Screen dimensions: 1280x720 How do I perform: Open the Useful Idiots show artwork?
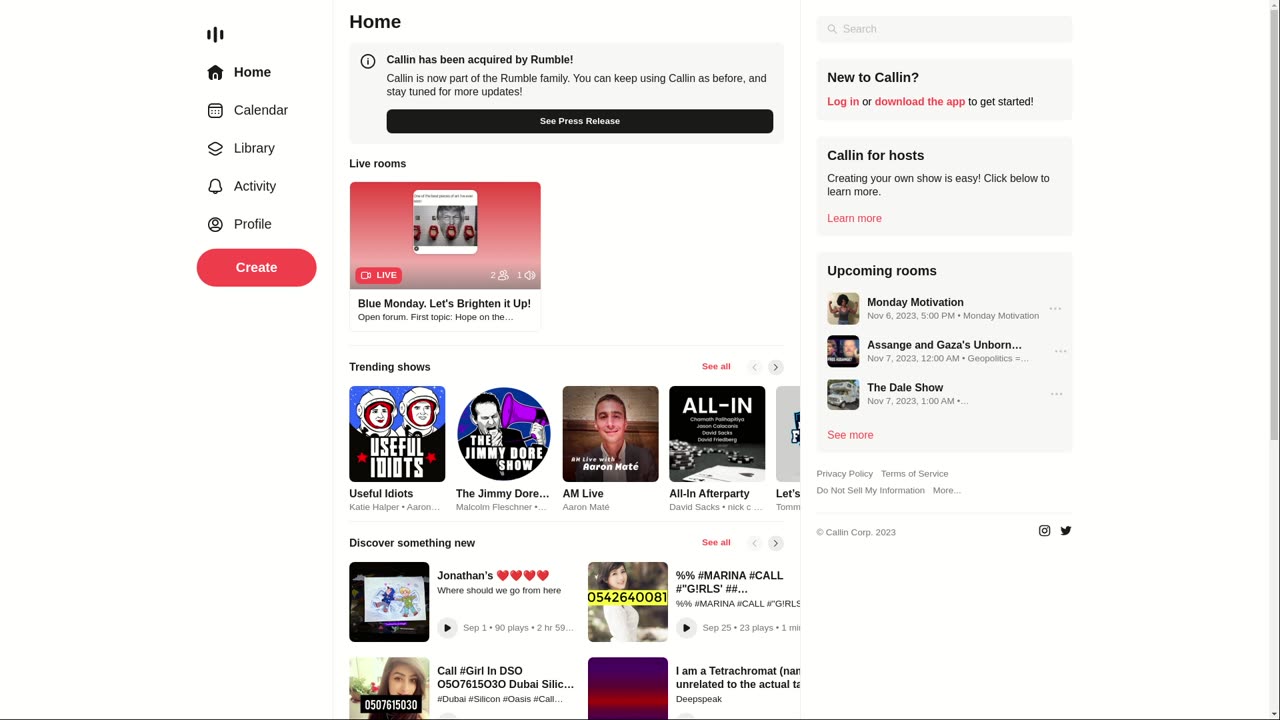[x=397, y=434]
